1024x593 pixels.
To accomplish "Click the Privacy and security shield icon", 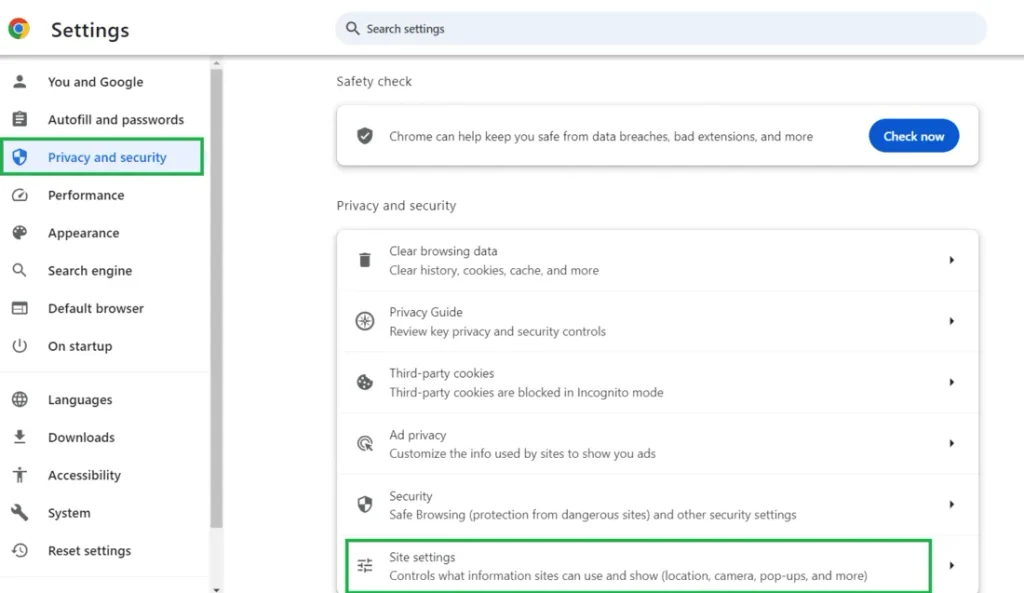I will pyautogui.click(x=20, y=157).
